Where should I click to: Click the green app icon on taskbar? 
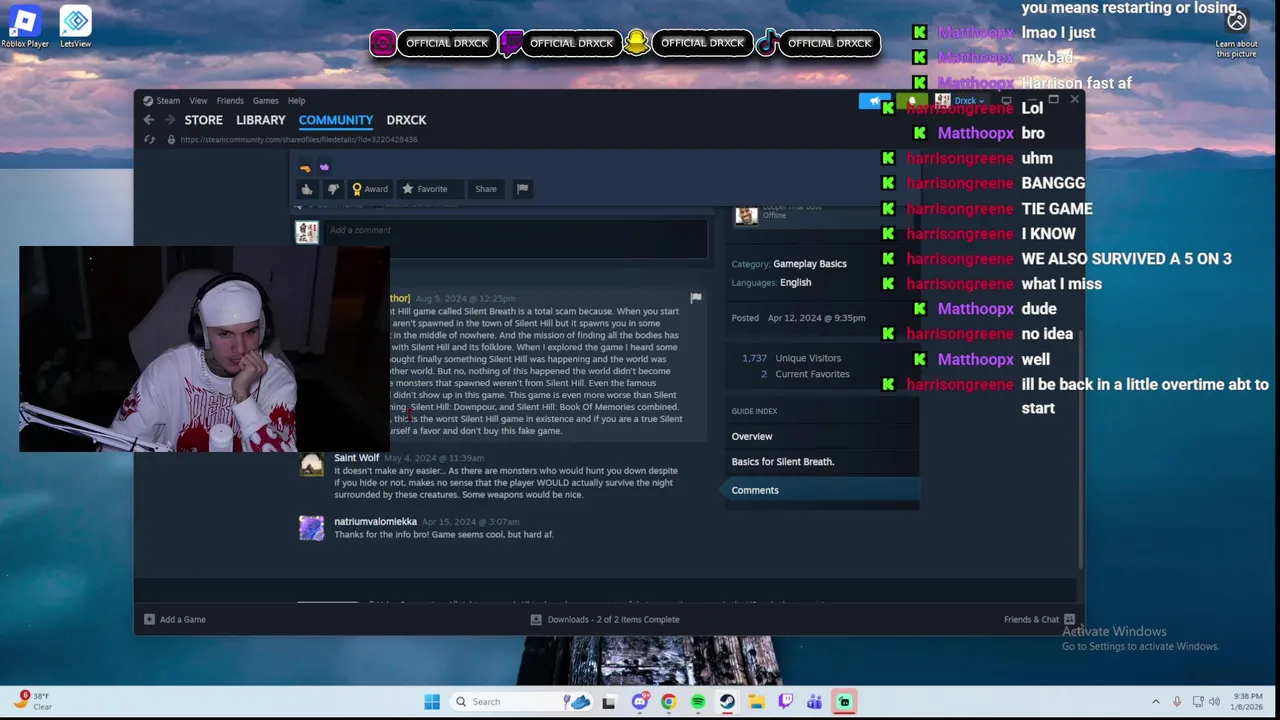click(844, 702)
